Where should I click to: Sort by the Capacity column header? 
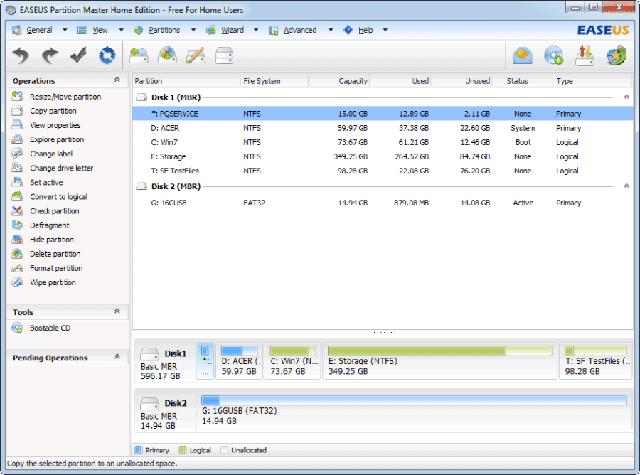click(x=339, y=81)
